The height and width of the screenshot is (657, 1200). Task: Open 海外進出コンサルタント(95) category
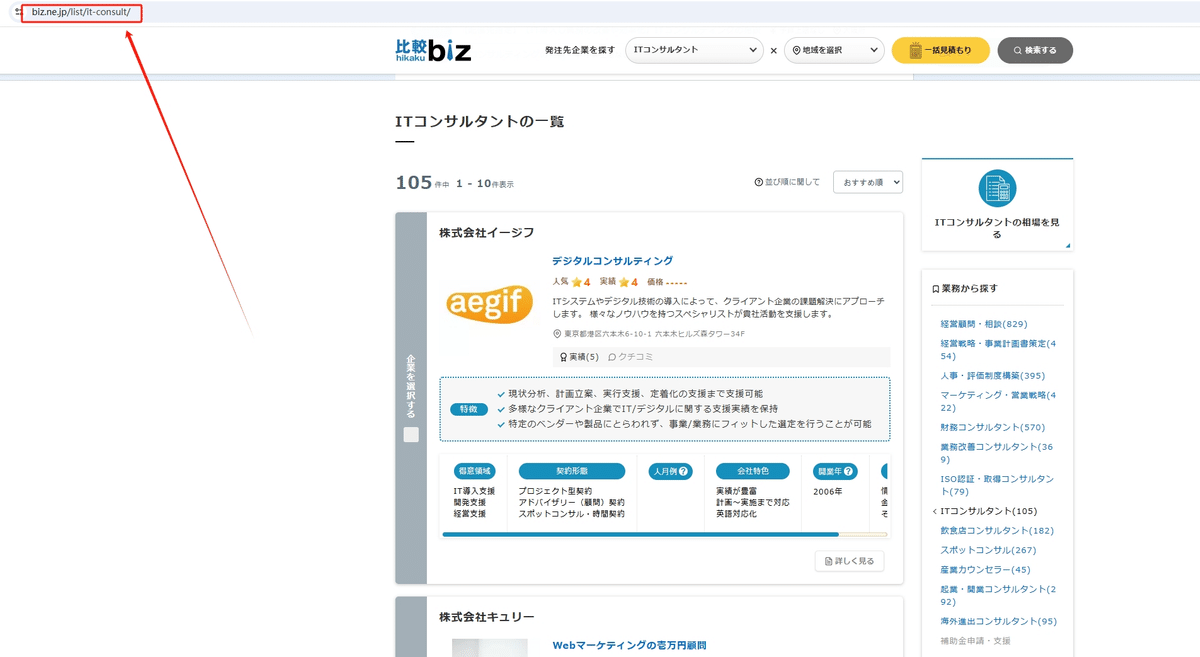click(998, 621)
